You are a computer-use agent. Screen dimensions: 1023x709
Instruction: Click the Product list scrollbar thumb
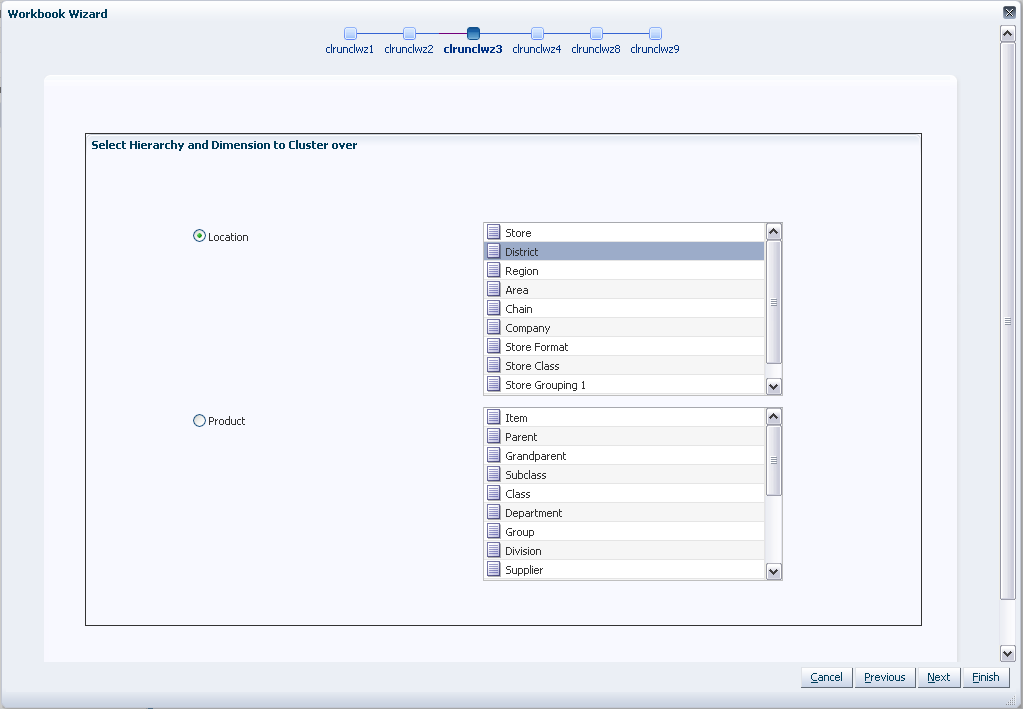pyautogui.click(x=774, y=460)
